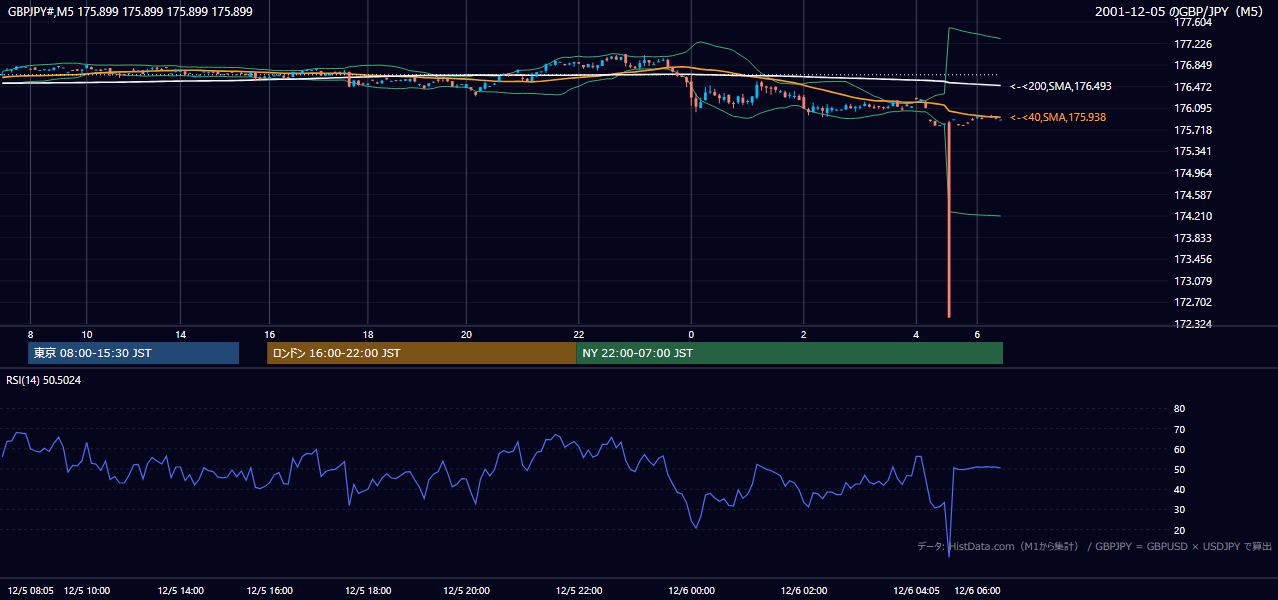Click the 12/6 04:05 time axis label
This screenshot has height=600, width=1278.
916,590
